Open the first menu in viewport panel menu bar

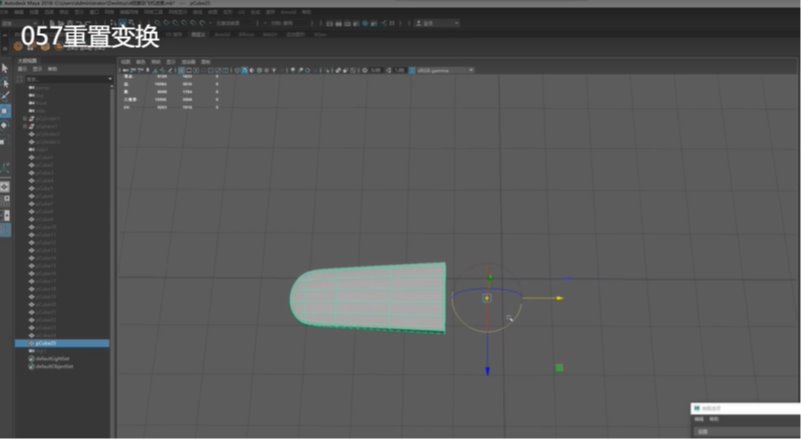coord(126,61)
